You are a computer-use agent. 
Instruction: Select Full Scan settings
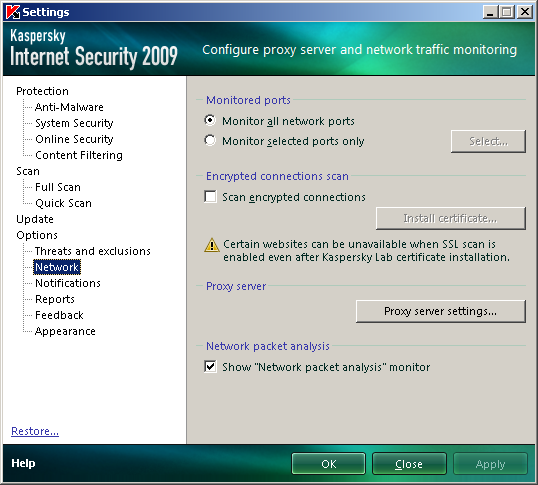coord(58,187)
